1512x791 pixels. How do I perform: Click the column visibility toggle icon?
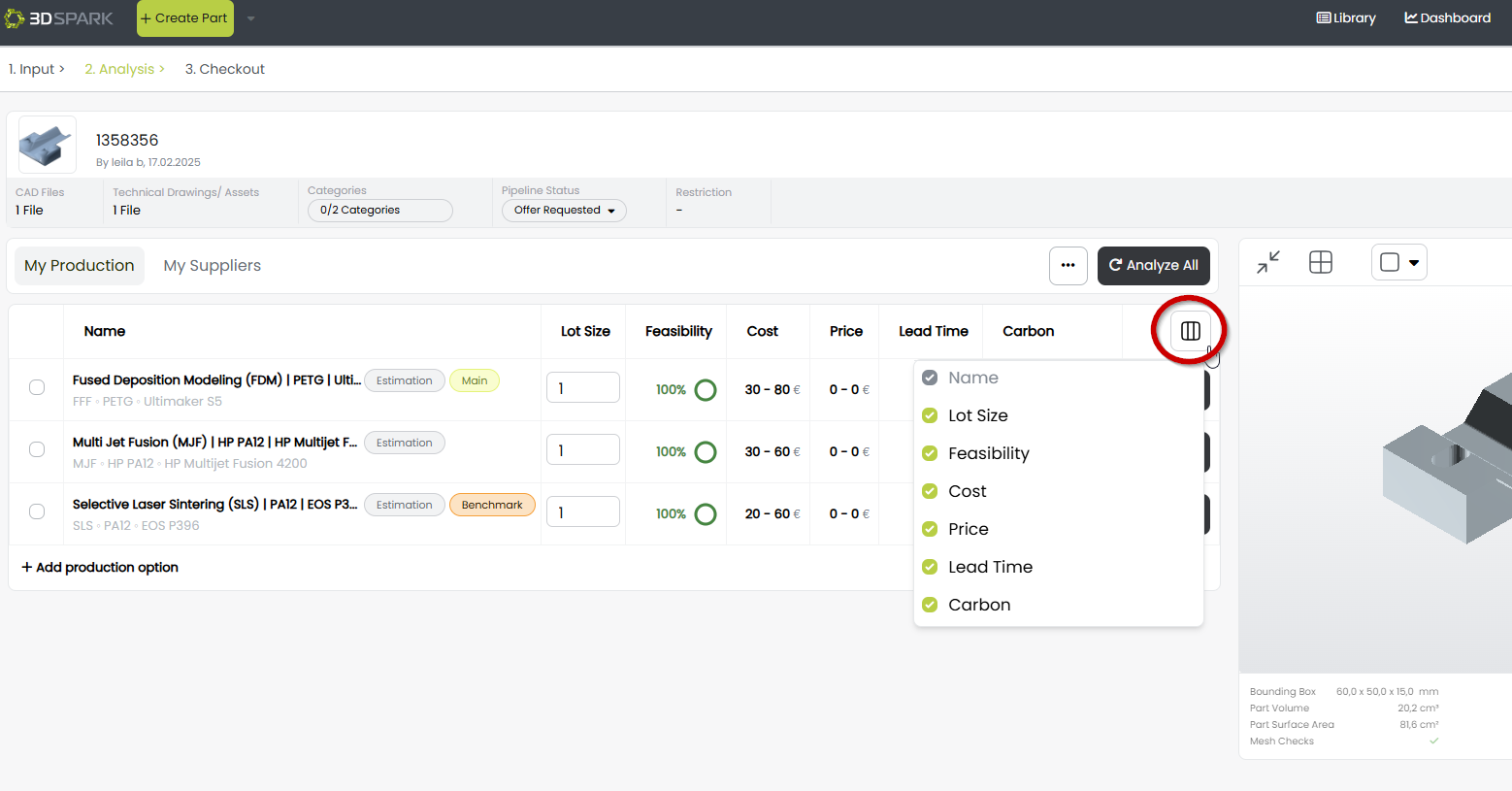(x=1190, y=331)
